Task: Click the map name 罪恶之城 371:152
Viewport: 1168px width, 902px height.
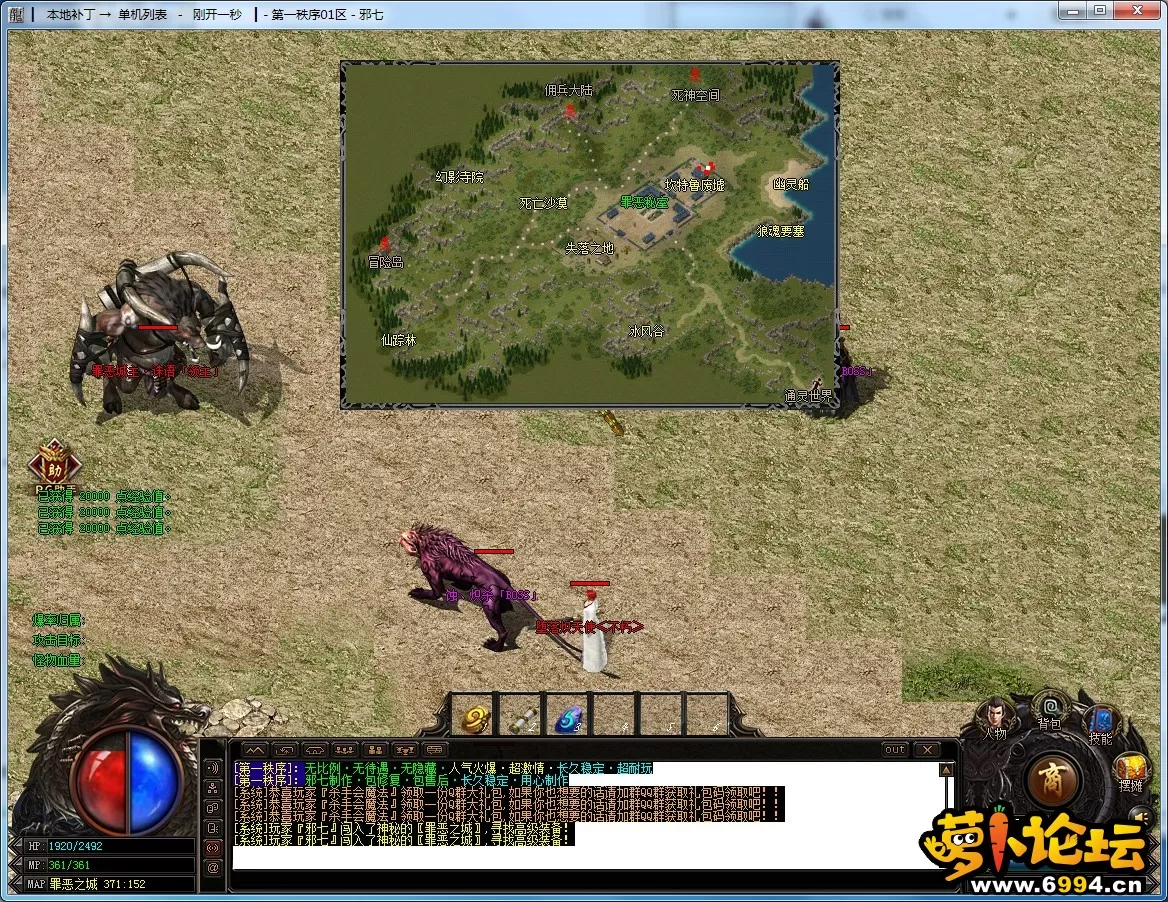Action: 98,884
